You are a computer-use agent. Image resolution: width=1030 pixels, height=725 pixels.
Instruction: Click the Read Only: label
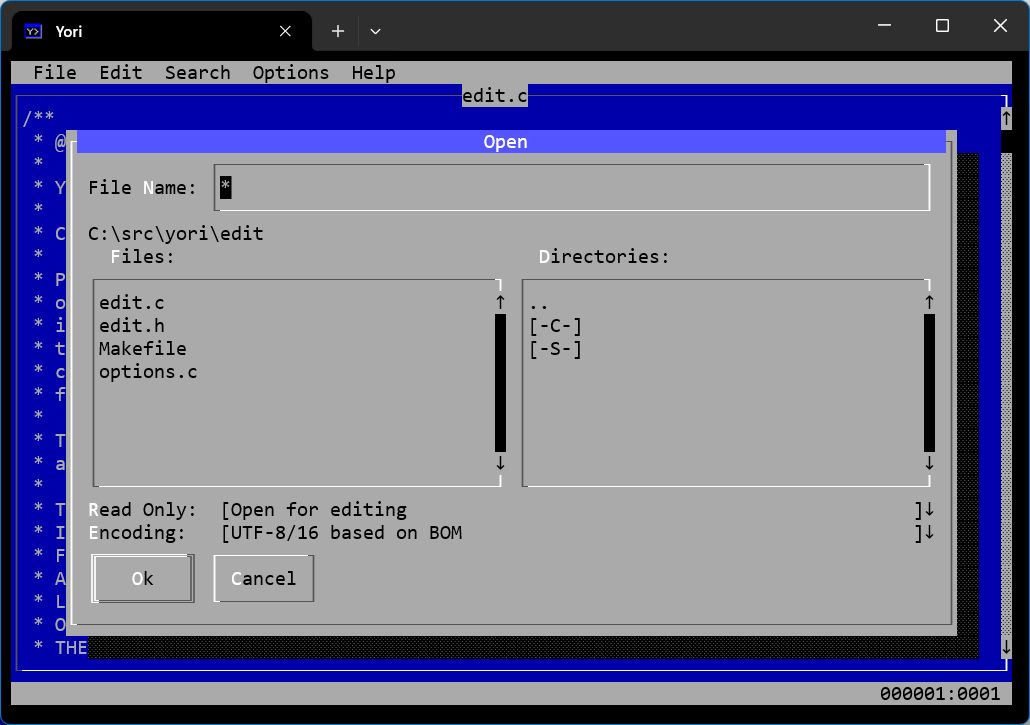tap(143, 510)
